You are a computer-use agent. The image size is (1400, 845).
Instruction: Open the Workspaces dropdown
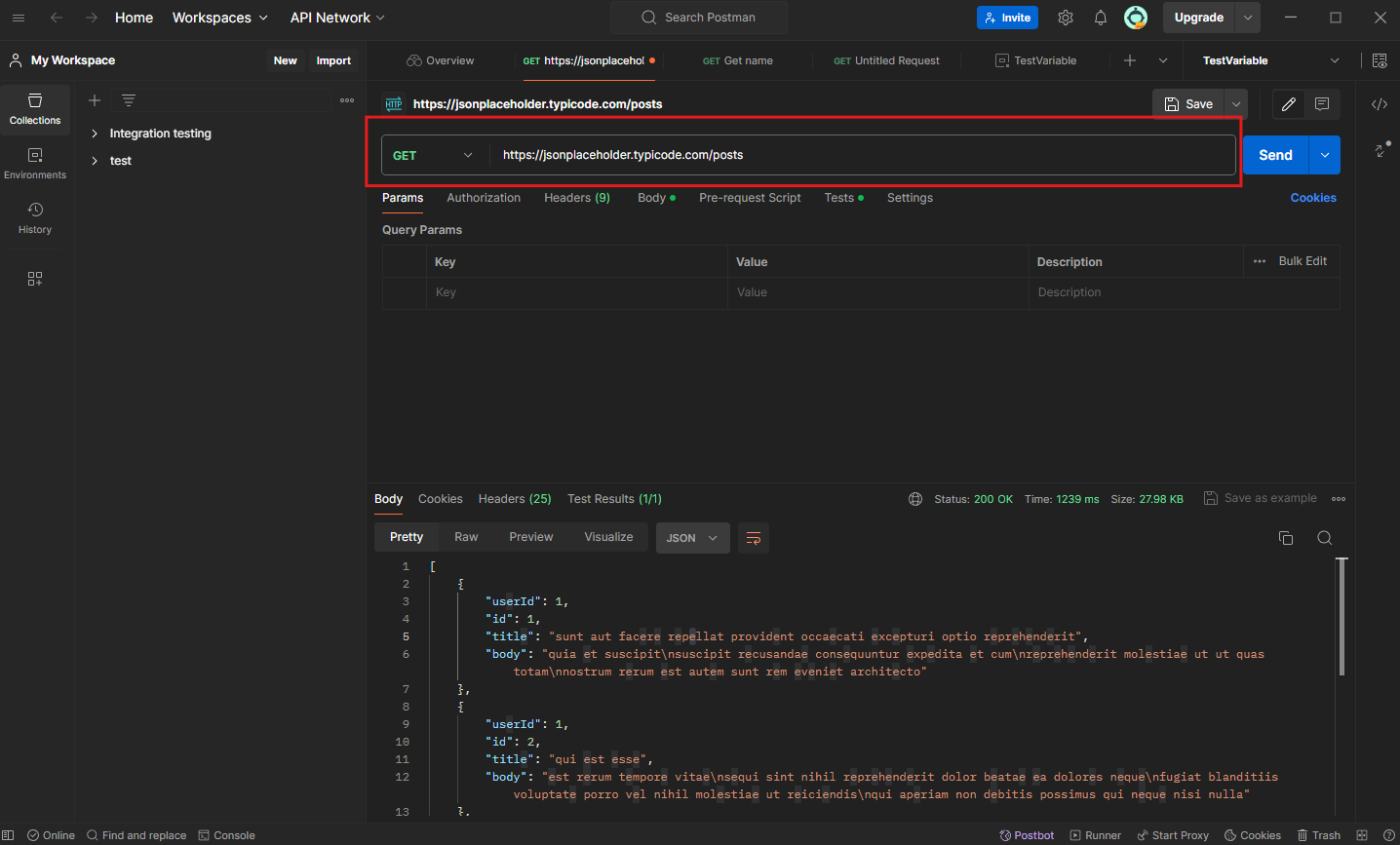[220, 18]
